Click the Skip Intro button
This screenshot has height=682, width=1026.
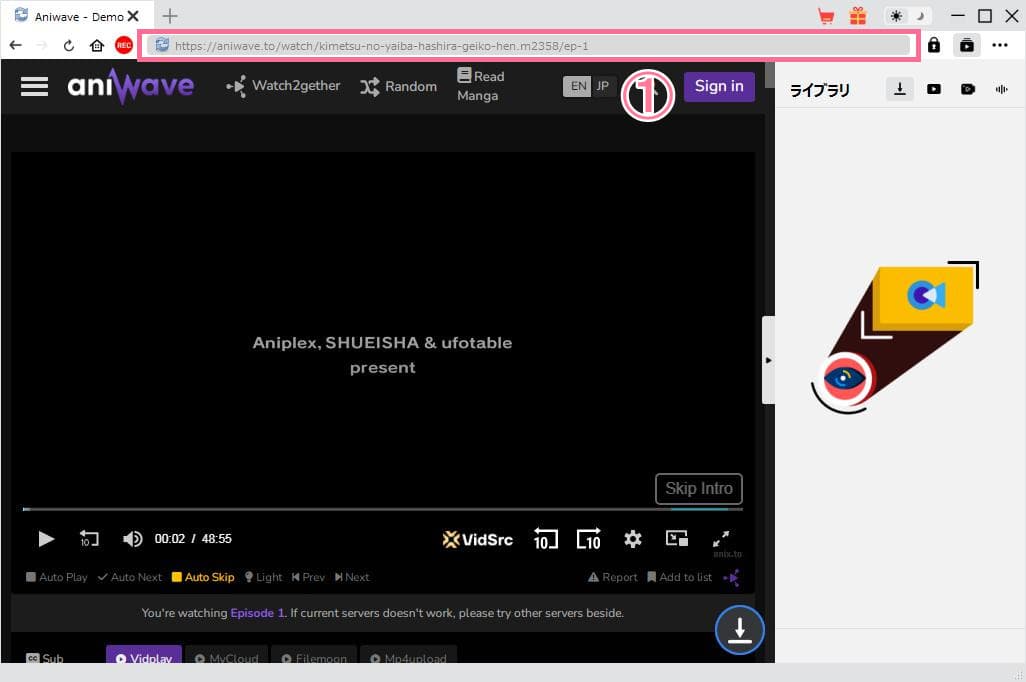pos(699,489)
